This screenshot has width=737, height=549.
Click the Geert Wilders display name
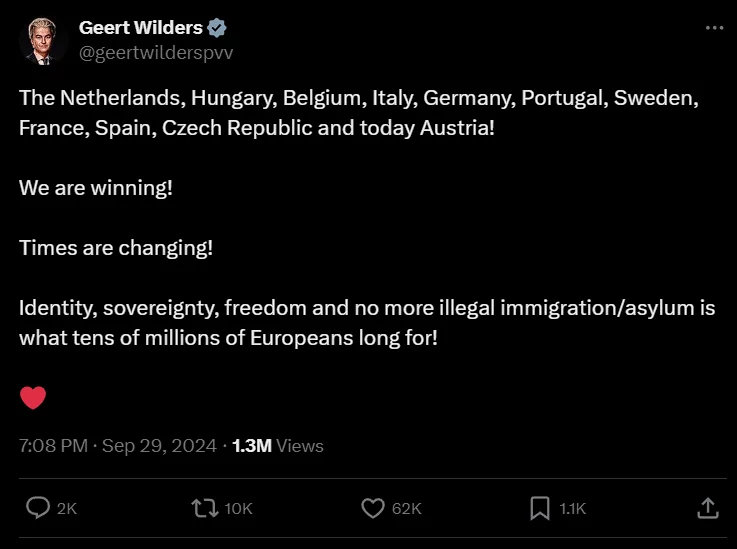coord(140,28)
